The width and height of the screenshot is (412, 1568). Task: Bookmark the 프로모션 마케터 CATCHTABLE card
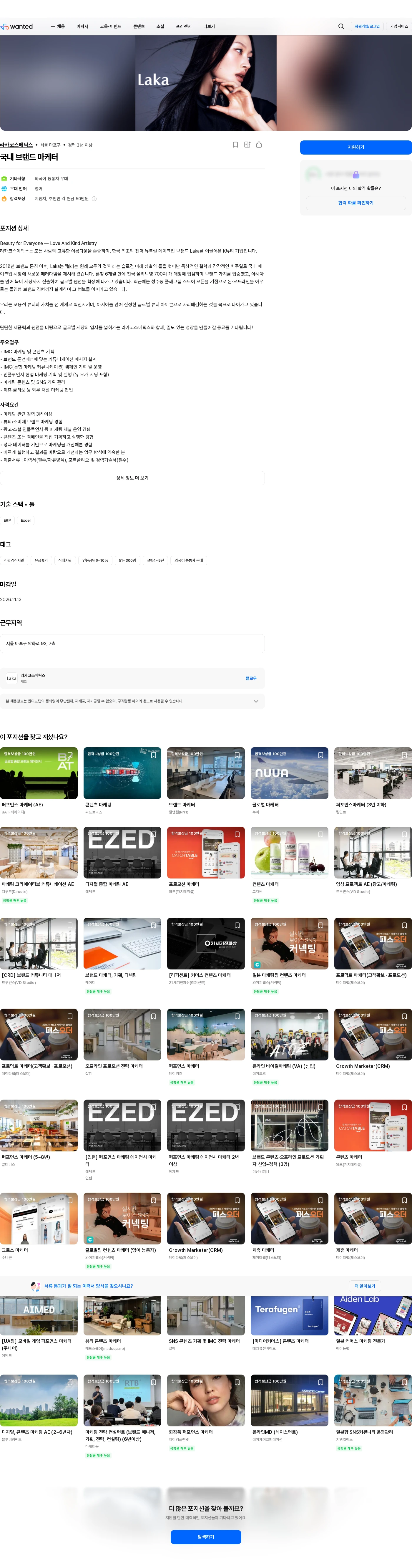click(x=237, y=835)
